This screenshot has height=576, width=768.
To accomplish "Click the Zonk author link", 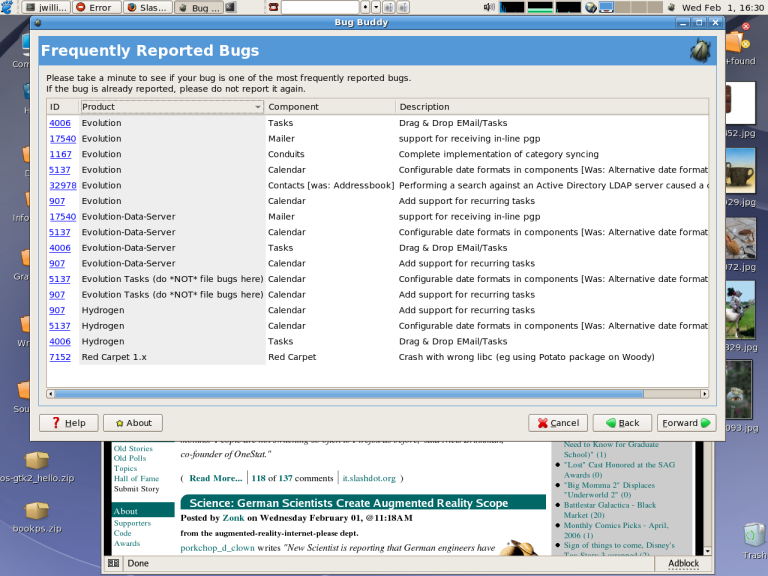I will (x=234, y=518).
